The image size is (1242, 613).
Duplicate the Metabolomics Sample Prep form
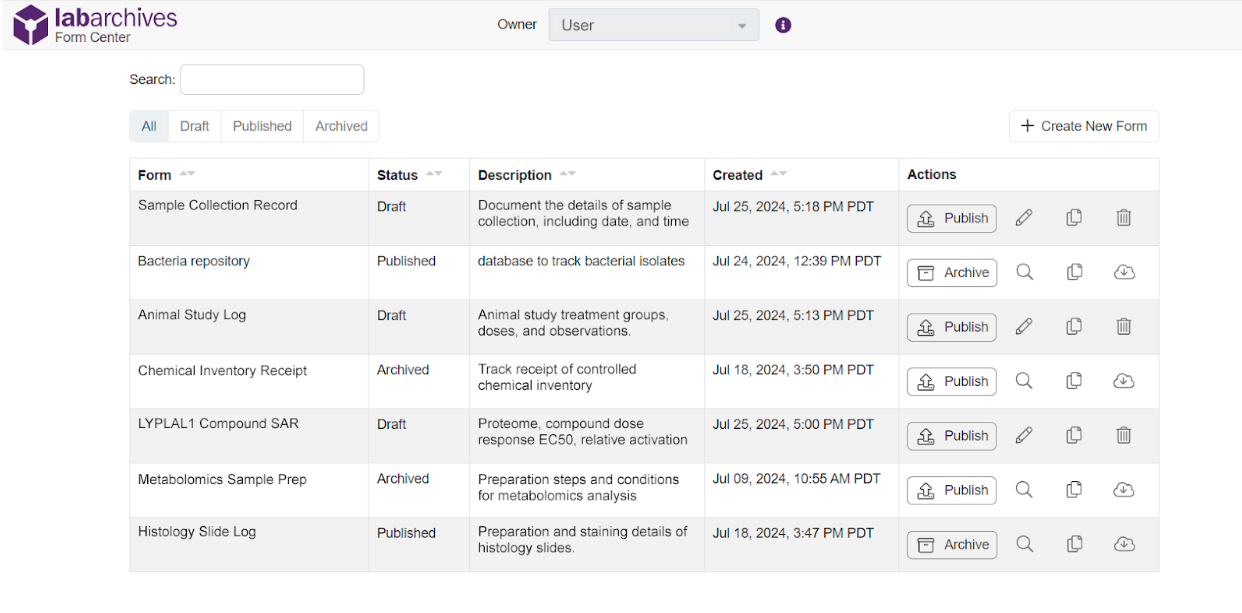pyautogui.click(x=1074, y=490)
